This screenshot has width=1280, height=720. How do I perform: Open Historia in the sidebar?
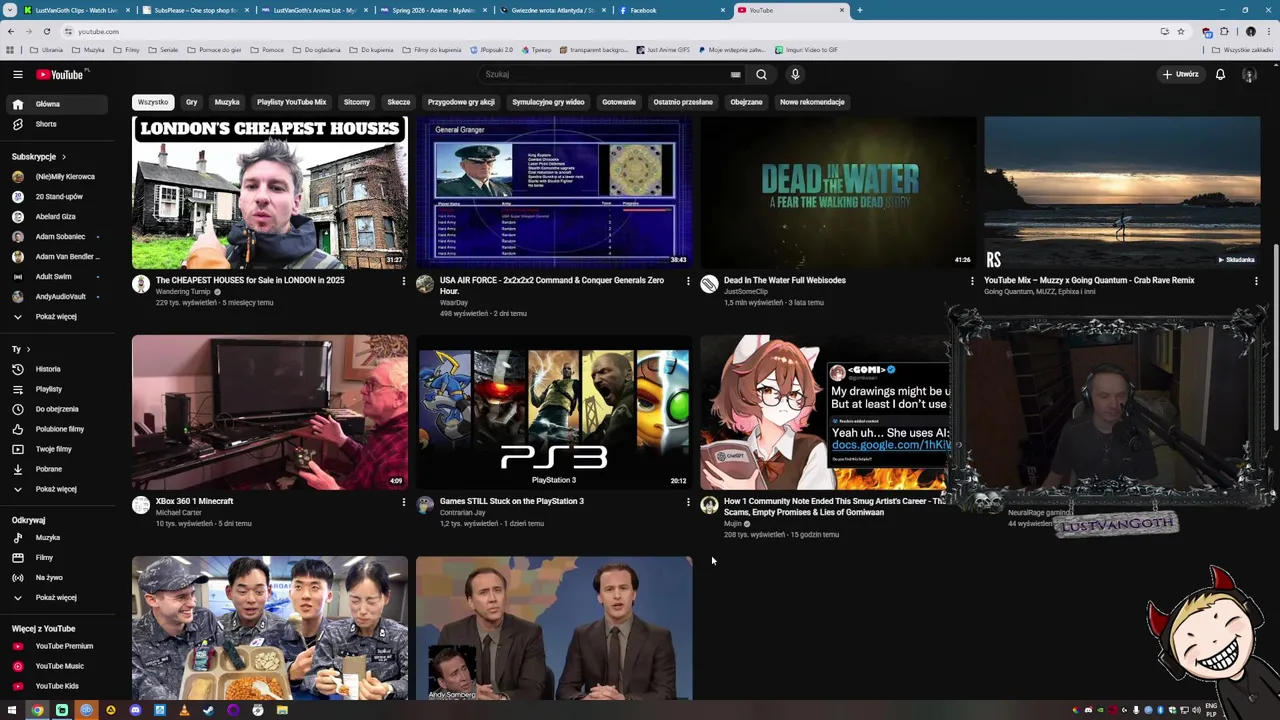[x=58, y=369]
